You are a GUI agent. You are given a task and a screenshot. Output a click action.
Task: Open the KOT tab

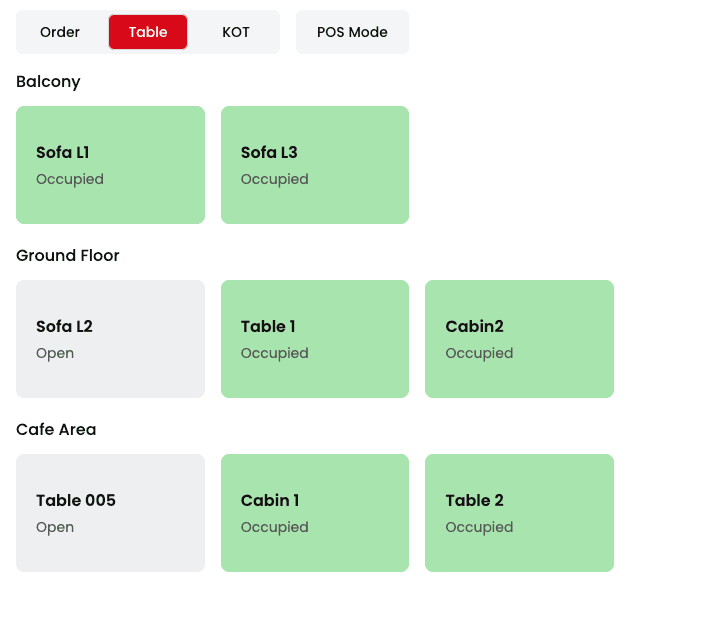point(236,32)
